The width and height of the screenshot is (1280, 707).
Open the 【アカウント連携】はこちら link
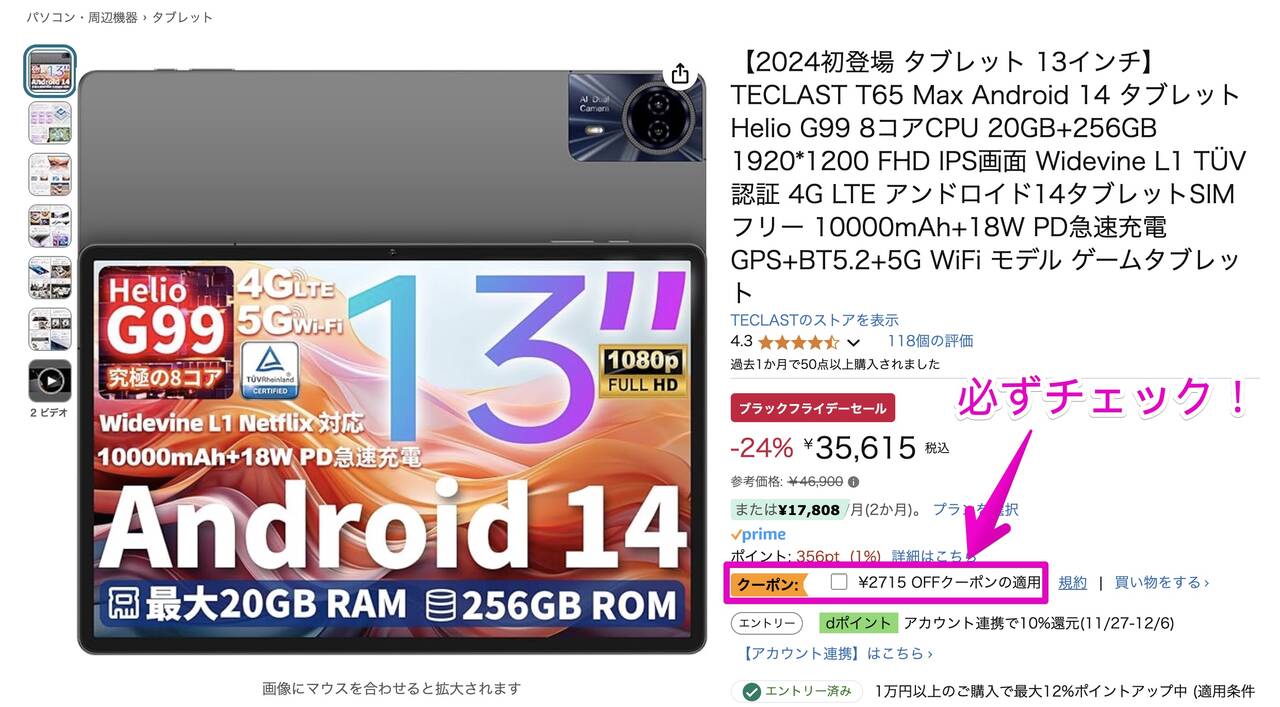coord(836,653)
